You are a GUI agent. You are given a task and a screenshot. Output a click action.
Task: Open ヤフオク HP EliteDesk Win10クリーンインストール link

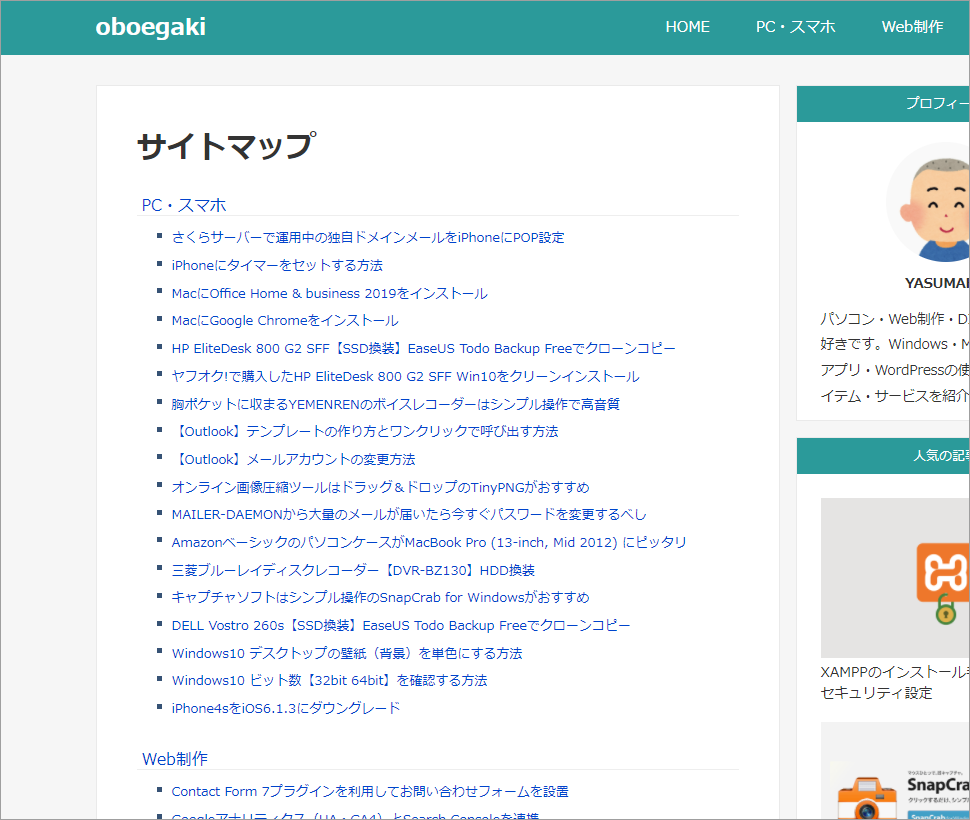pos(406,376)
